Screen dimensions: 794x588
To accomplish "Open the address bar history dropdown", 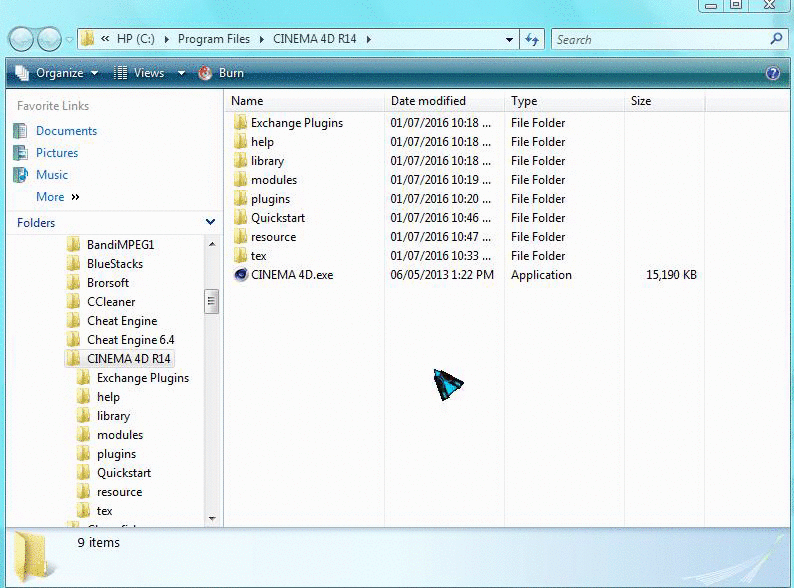I will coord(509,40).
